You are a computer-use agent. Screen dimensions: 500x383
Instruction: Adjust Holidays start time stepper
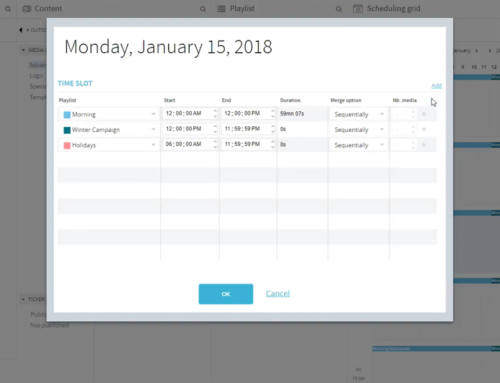click(x=215, y=144)
